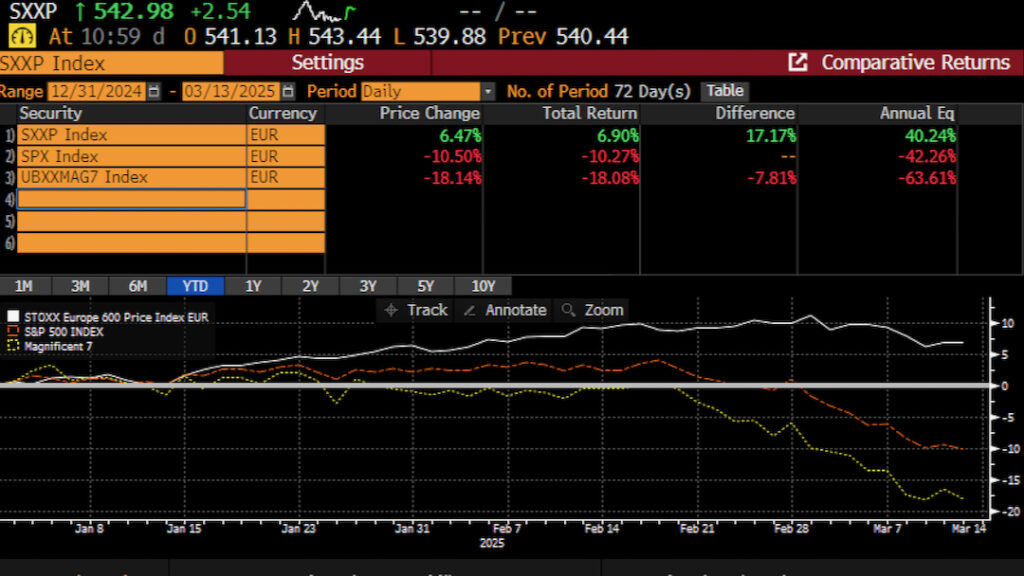Switch chart range to 1Y
Viewport: 1024px width, 576px height.
tap(253, 286)
